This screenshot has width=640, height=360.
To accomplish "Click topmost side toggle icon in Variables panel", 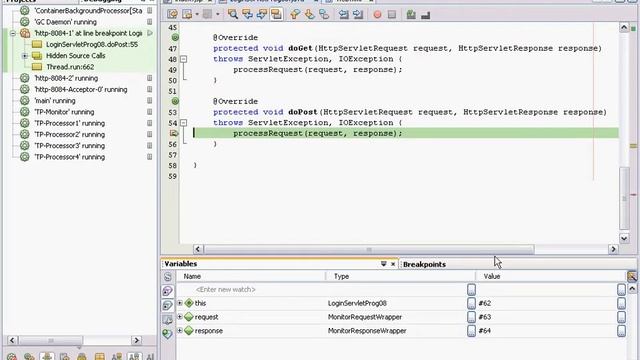I will (168, 277).
